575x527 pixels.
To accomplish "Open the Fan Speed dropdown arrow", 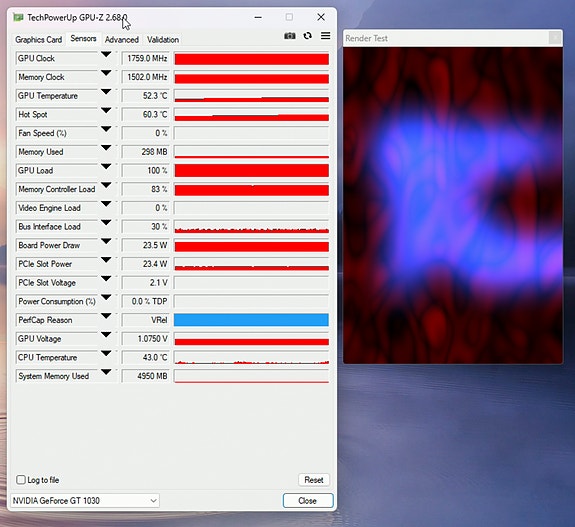I will pyautogui.click(x=106, y=129).
